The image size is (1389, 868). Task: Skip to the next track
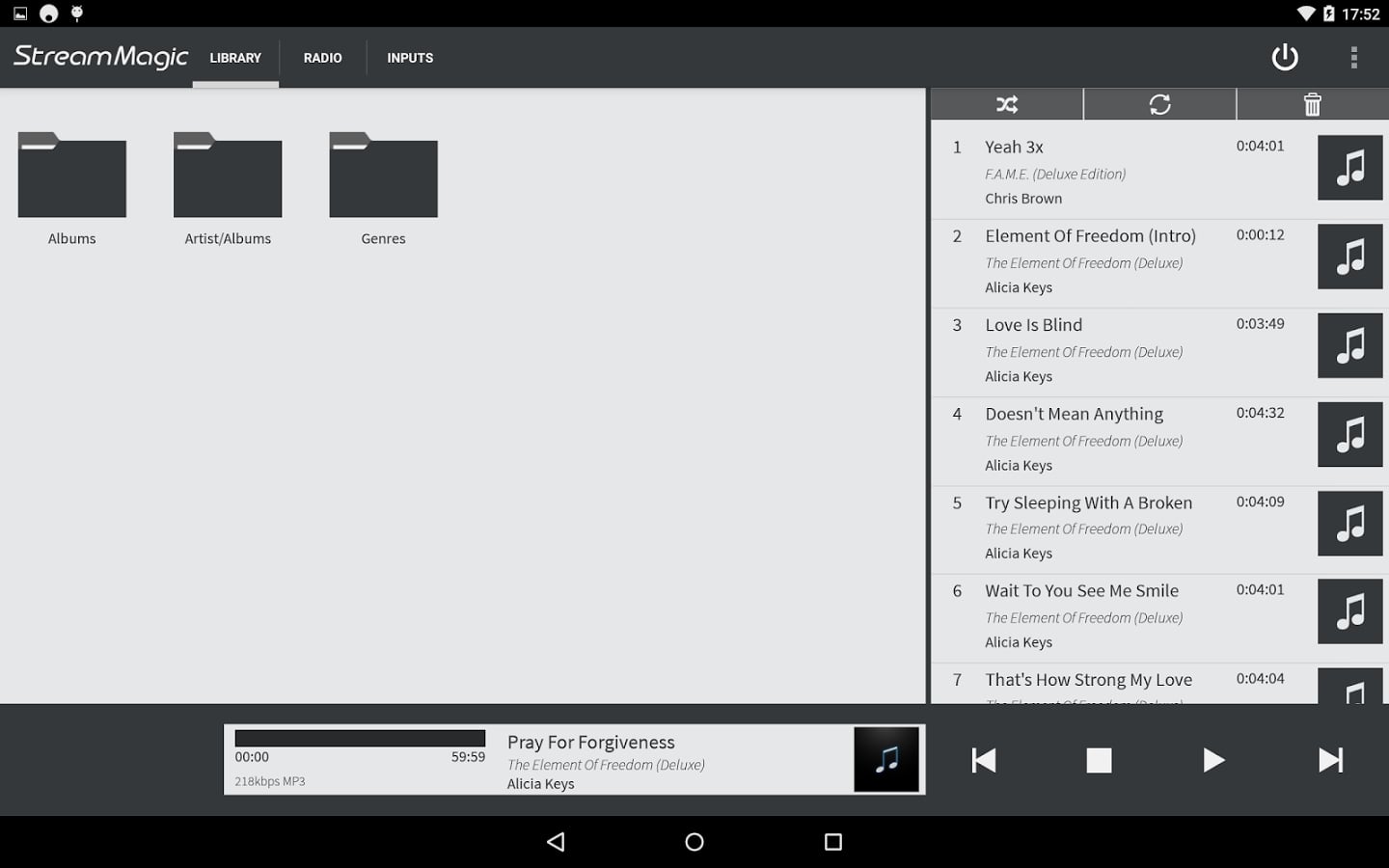pos(1330,760)
